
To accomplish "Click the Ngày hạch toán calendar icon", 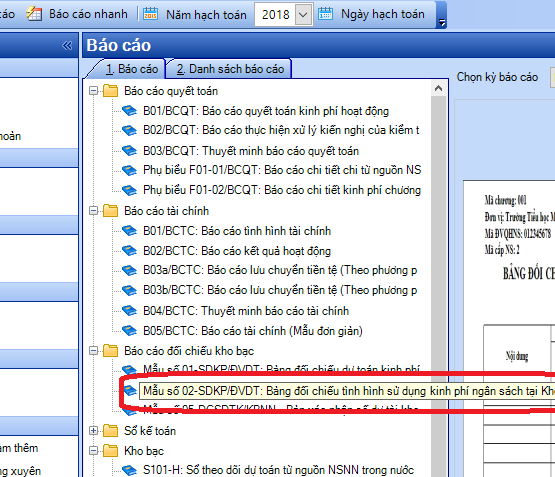I will 325,14.
